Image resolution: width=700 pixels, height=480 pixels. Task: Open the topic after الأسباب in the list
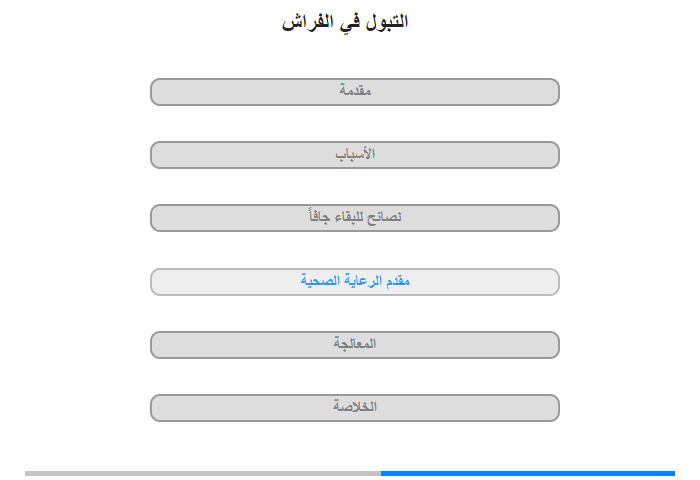354,218
